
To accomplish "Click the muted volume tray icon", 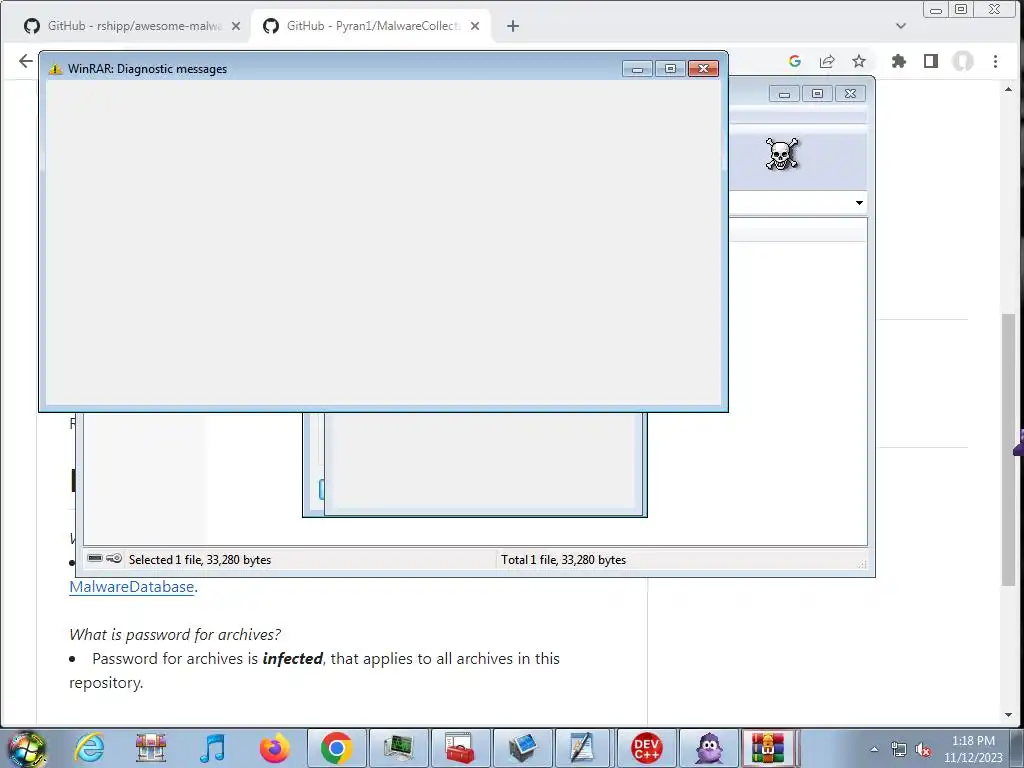I will tap(923, 750).
